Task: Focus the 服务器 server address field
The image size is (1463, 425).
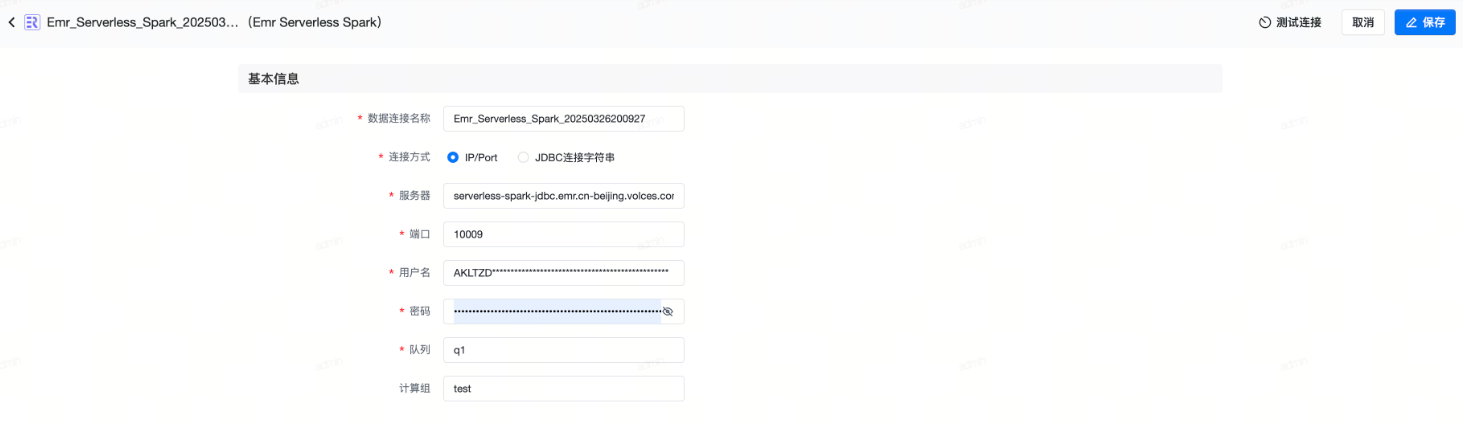Action: click(x=564, y=196)
